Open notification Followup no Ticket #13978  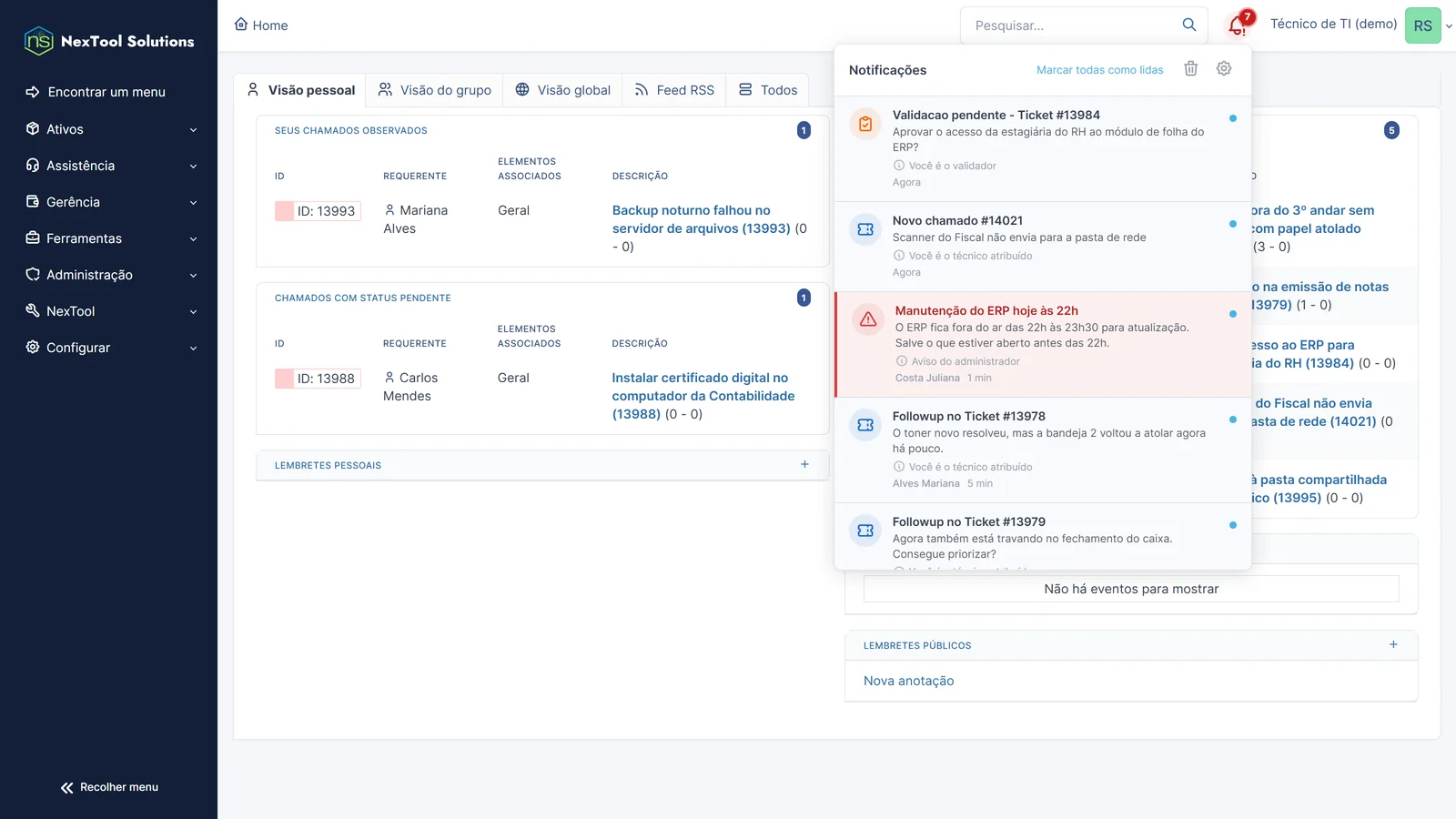point(1043,450)
